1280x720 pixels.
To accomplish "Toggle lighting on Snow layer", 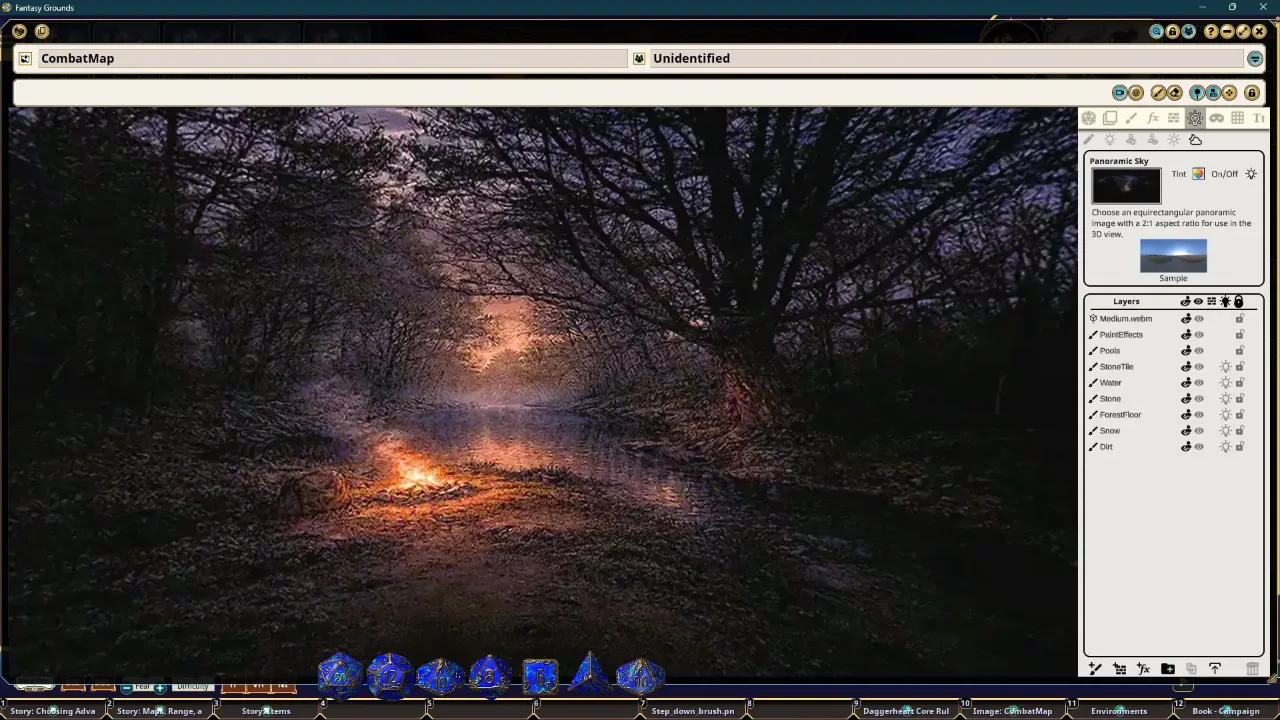I will [x=1225, y=431].
